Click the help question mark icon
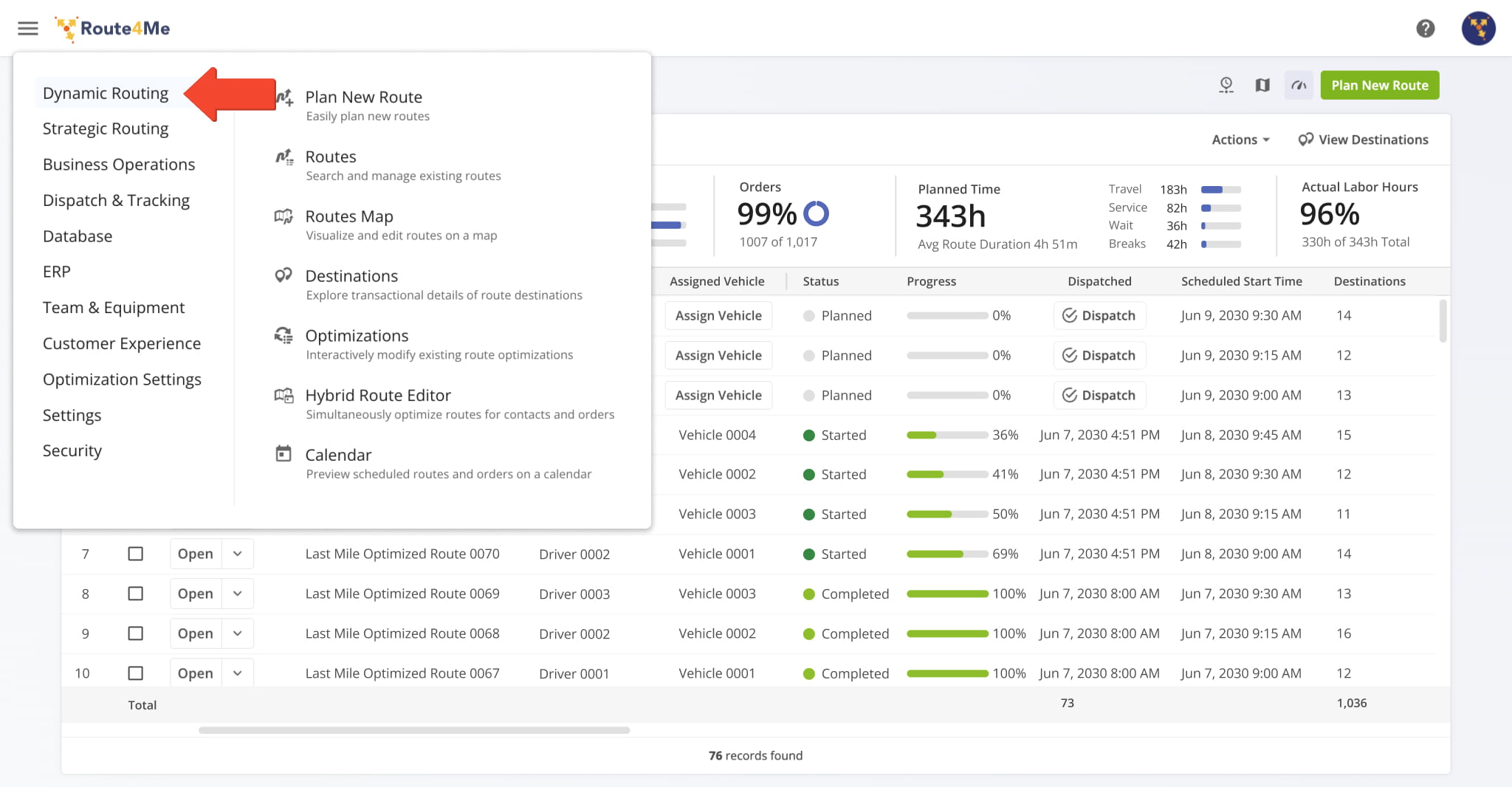Screen dimensions: 1512x787 click(x=1425, y=29)
